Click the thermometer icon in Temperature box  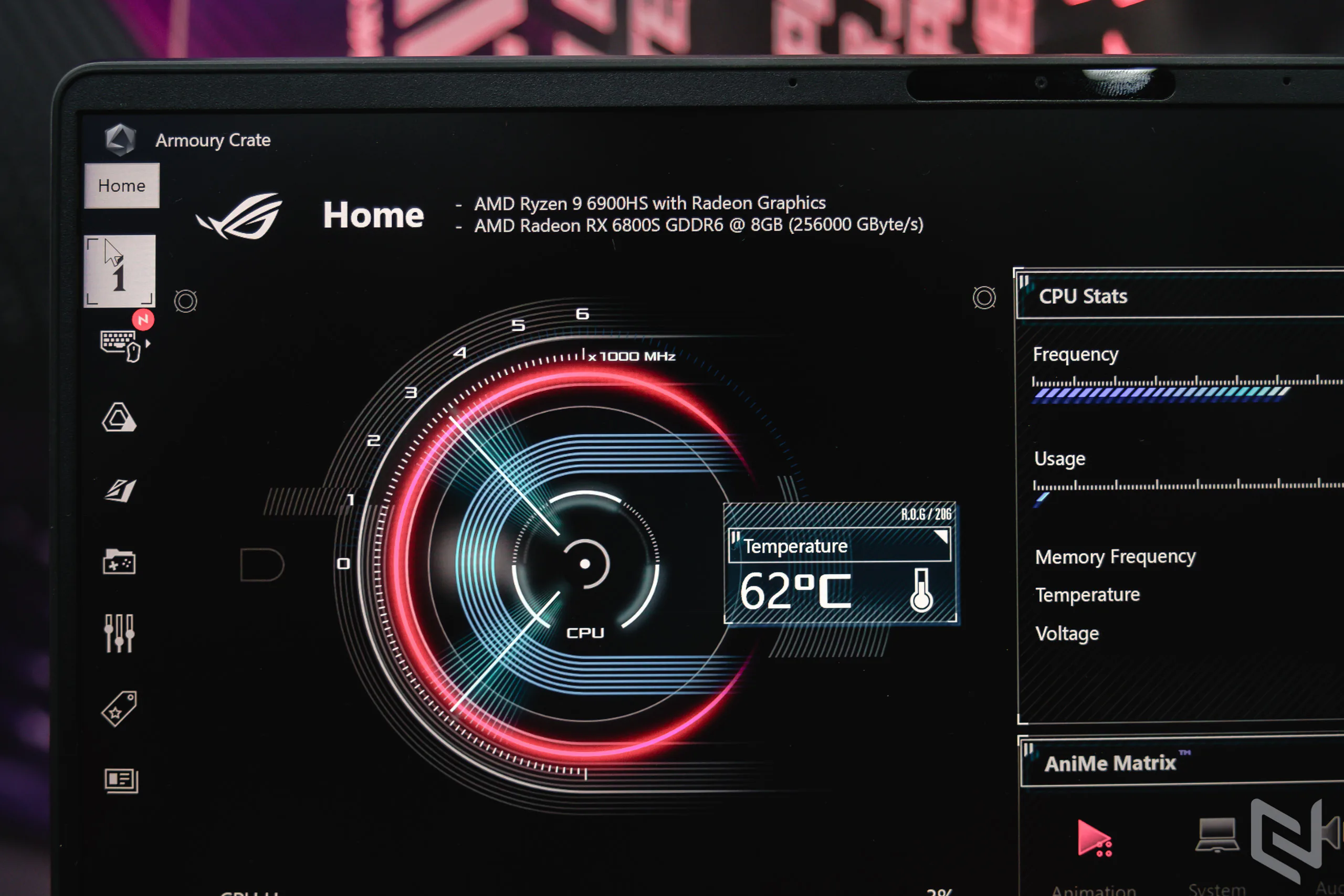point(921,591)
